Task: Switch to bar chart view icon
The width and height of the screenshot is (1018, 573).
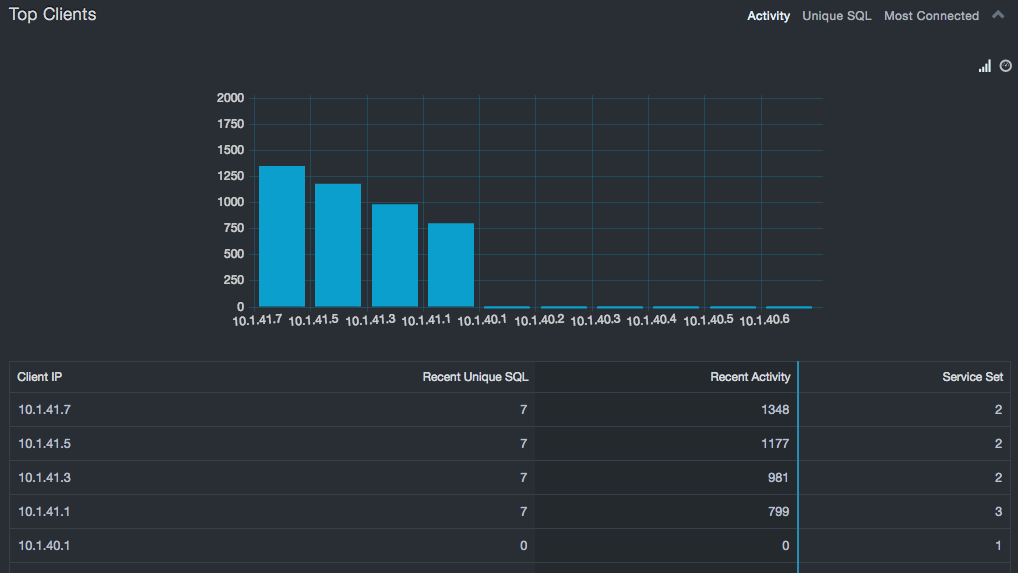Action: [x=985, y=66]
